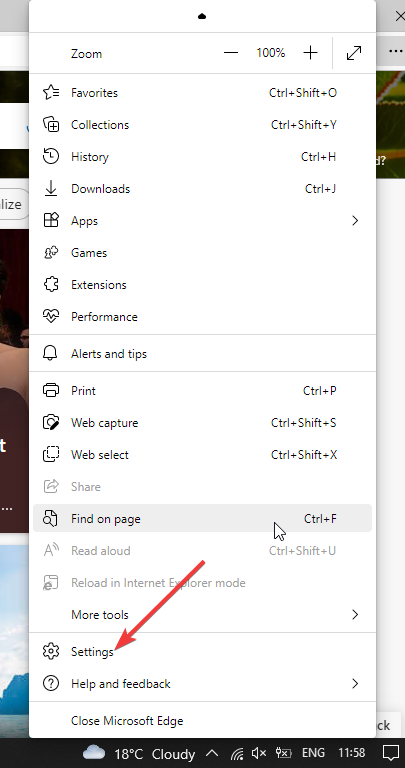The image size is (405, 768).
Task: Increase zoom with the plus button
Action: [x=310, y=53]
